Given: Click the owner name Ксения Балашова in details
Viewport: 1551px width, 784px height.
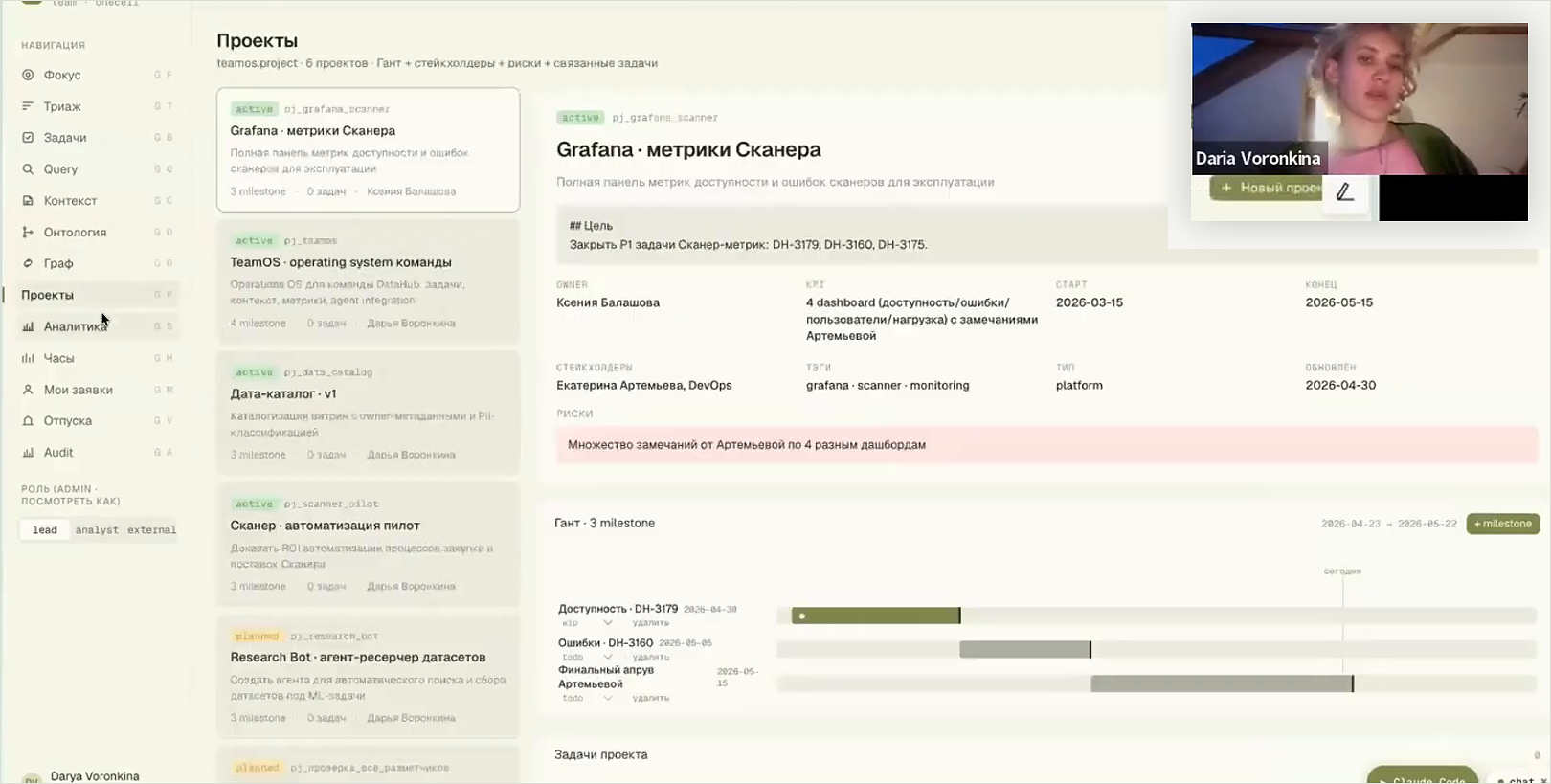Looking at the screenshot, I should [608, 302].
